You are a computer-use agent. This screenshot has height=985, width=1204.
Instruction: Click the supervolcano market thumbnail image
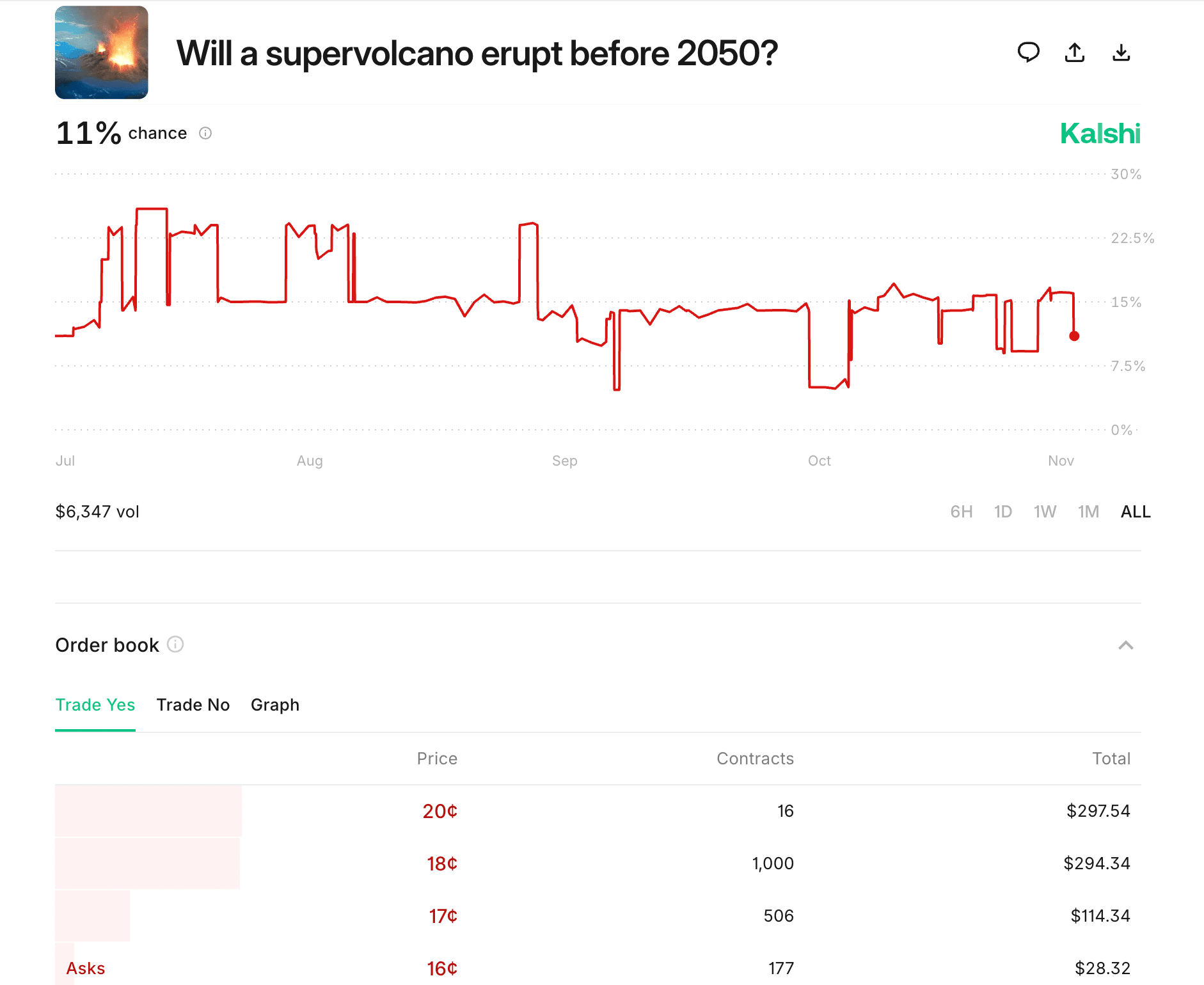(101, 52)
